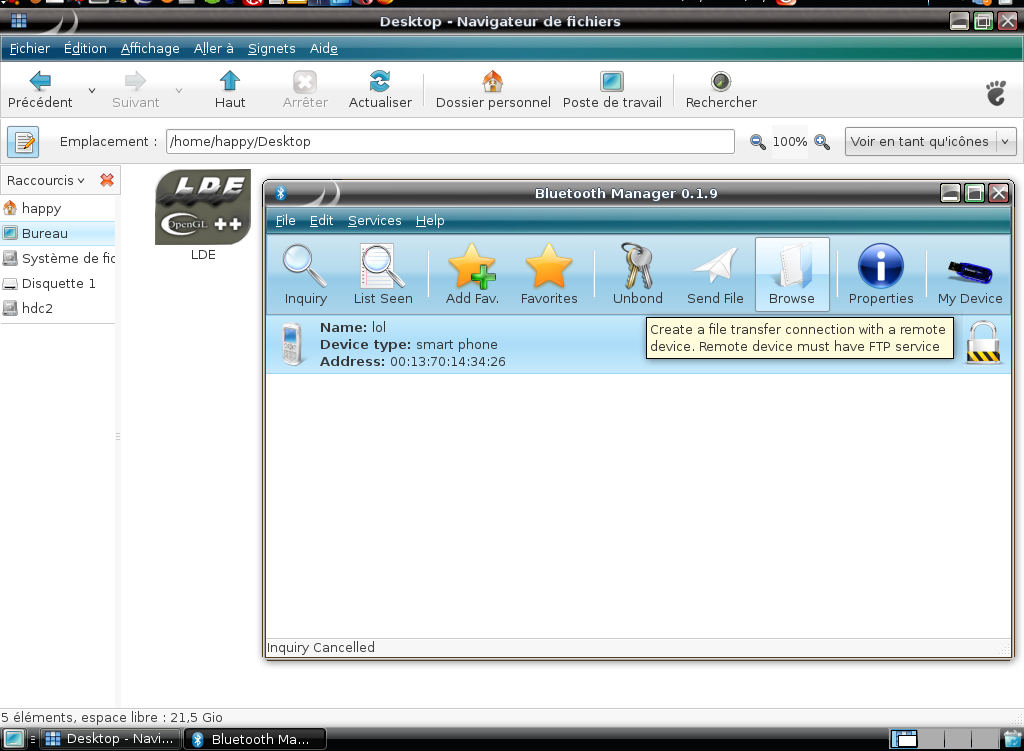Click the Emplacement path input field
This screenshot has height=751, width=1024.
(x=450, y=142)
